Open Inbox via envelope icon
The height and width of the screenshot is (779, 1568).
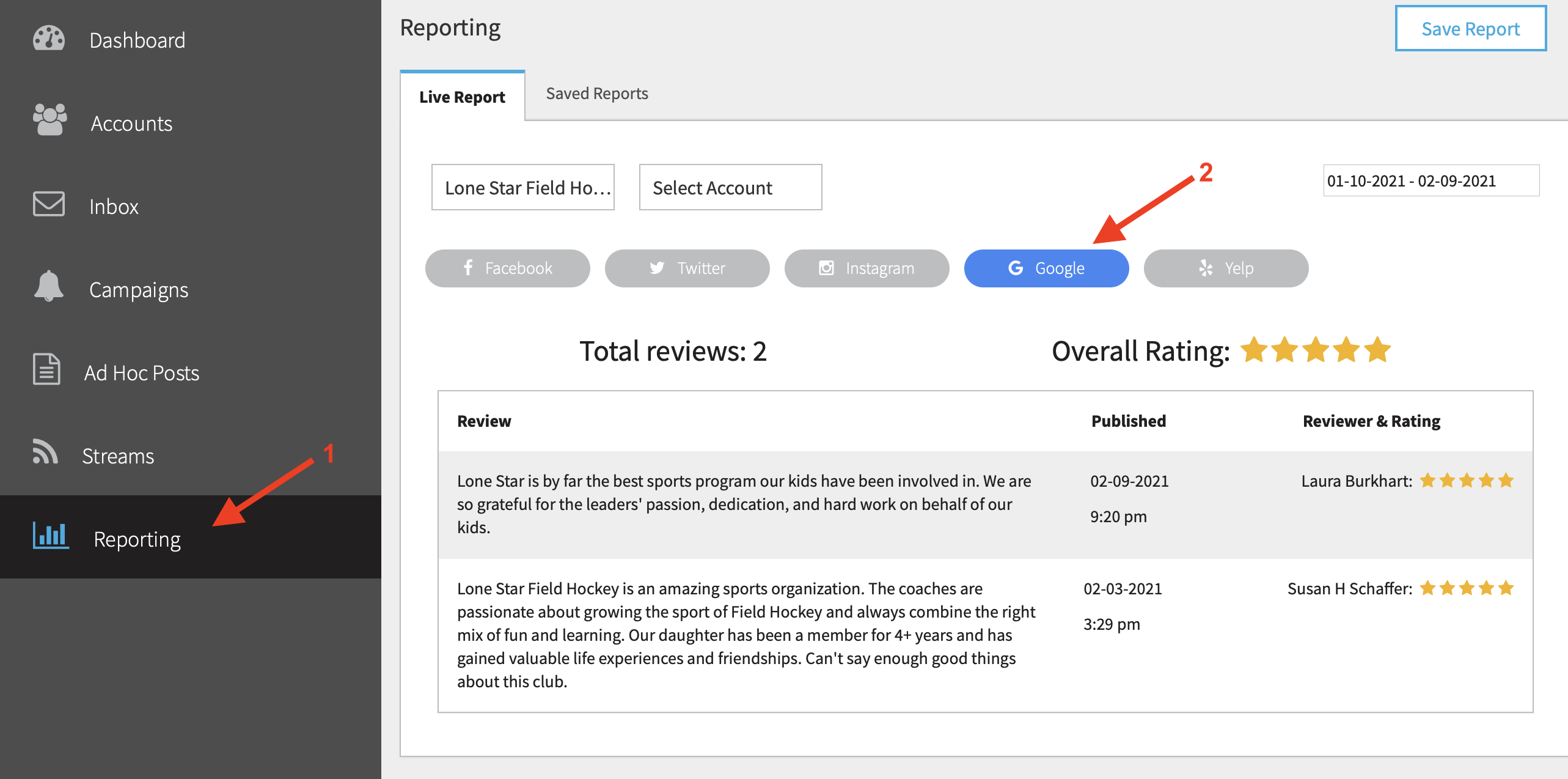tap(48, 204)
